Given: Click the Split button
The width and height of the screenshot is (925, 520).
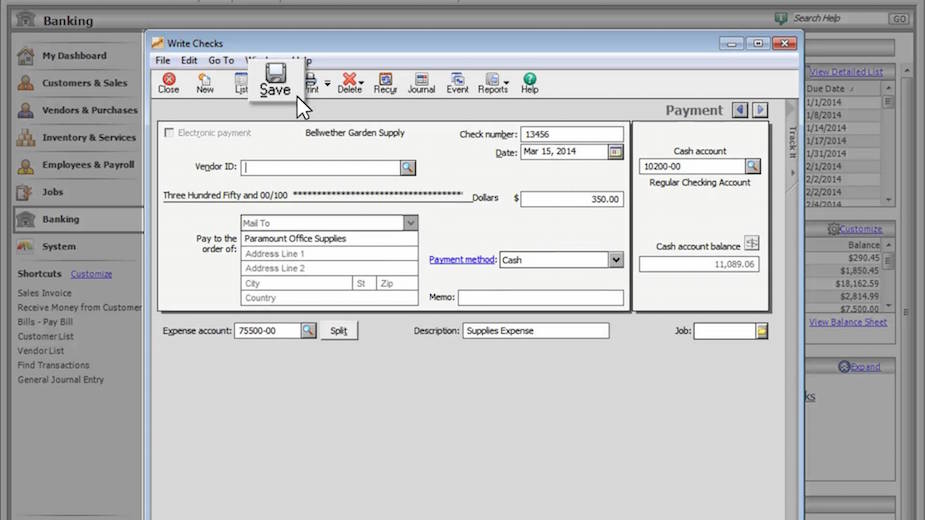Looking at the screenshot, I should (339, 331).
